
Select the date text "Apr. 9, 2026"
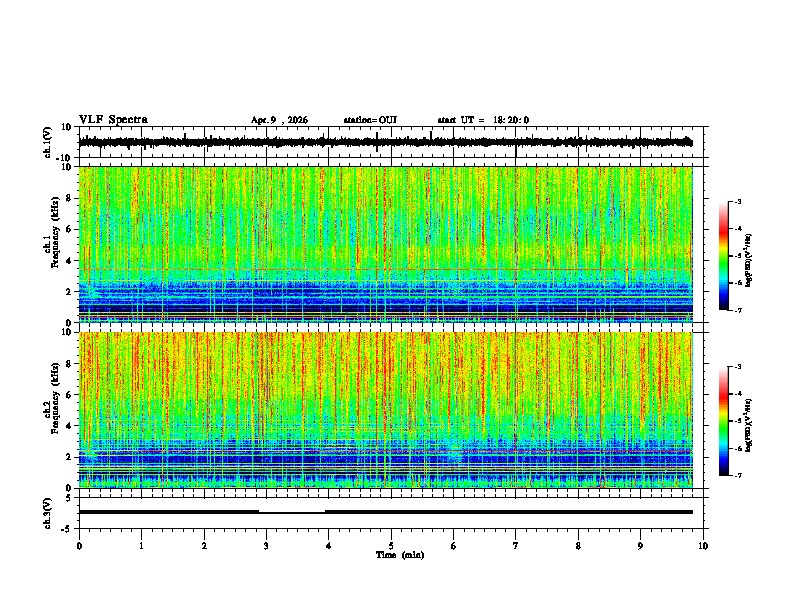[279, 120]
